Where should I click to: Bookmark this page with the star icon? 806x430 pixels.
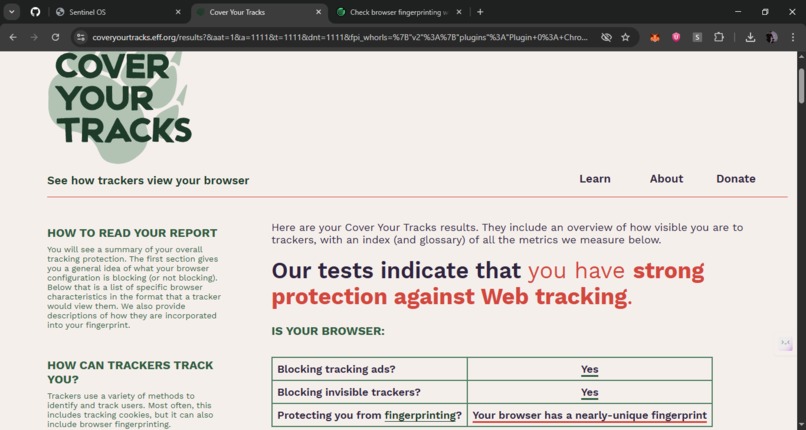(x=625, y=37)
